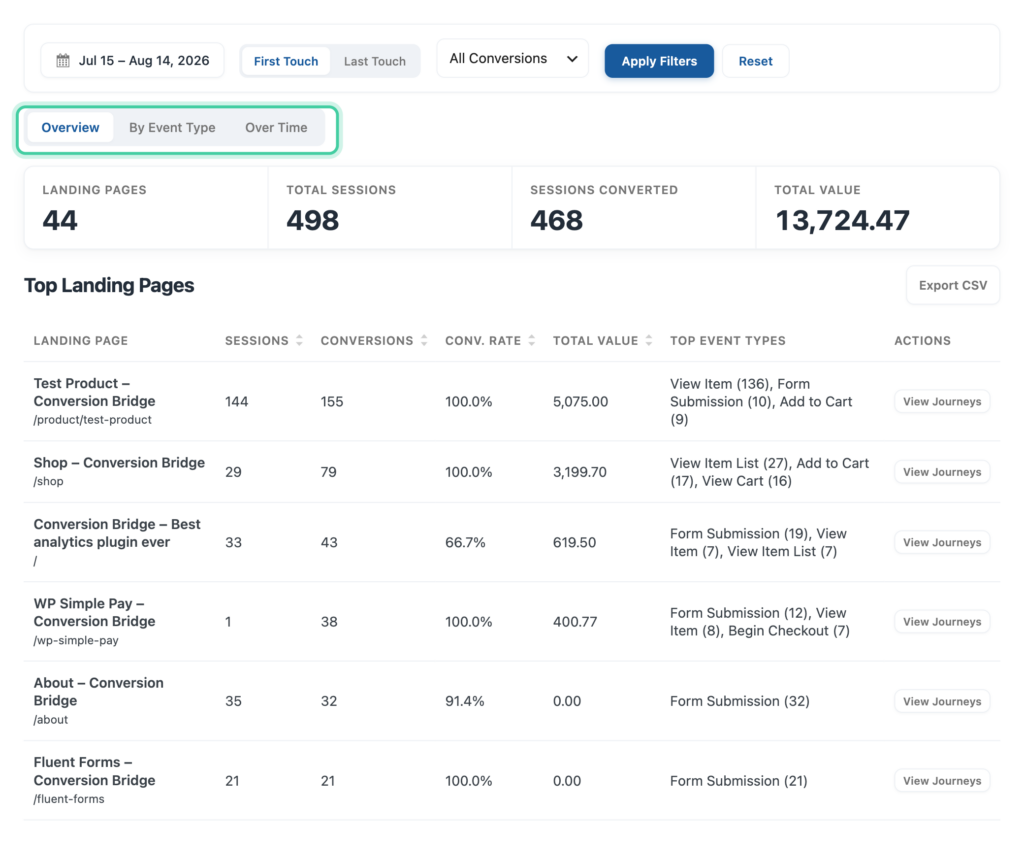Click About – Conversion Bridge title
Image resolution: width=1024 pixels, height=864 pixels.
click(x=99, y=692)
